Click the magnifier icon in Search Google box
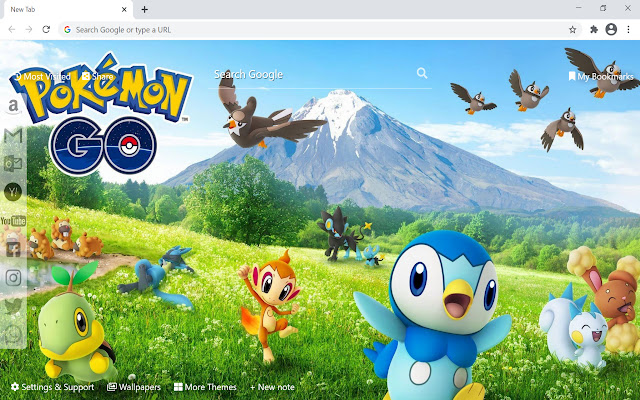This screenshot has width=640, height=400. point(422,73)
